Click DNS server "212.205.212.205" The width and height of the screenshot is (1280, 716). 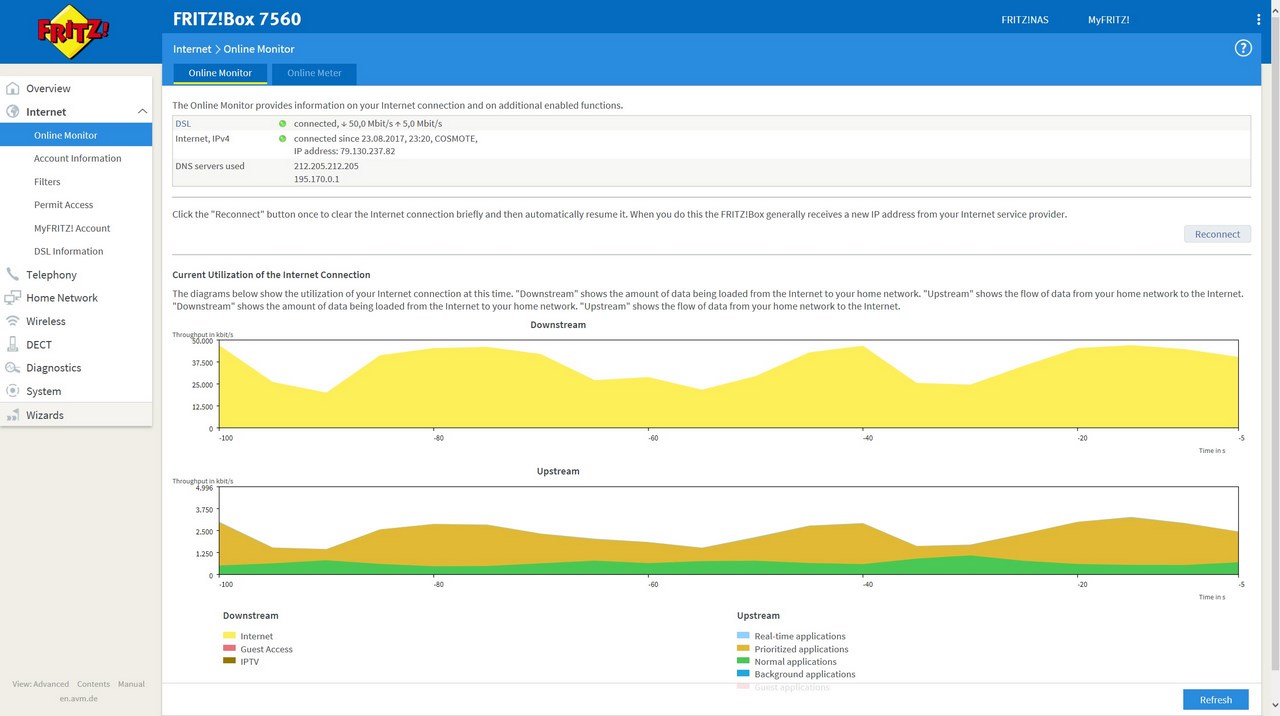coord(326,166)
